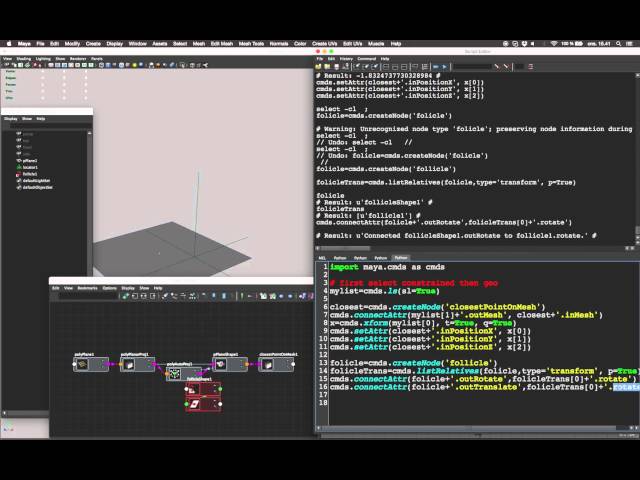This screenshot has height=480, width=640.
Task: Select the active rightmost Python tab
Action: coord(401,258)
